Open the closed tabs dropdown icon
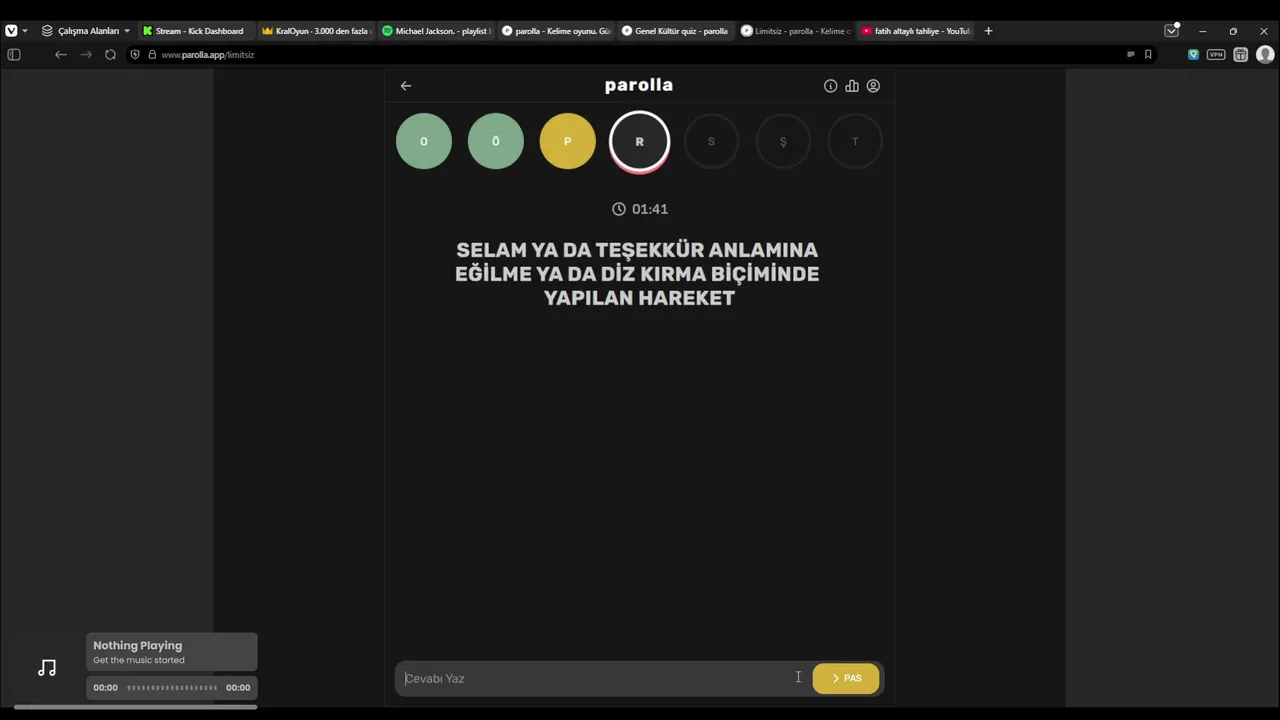 [x=1171, y=31]
